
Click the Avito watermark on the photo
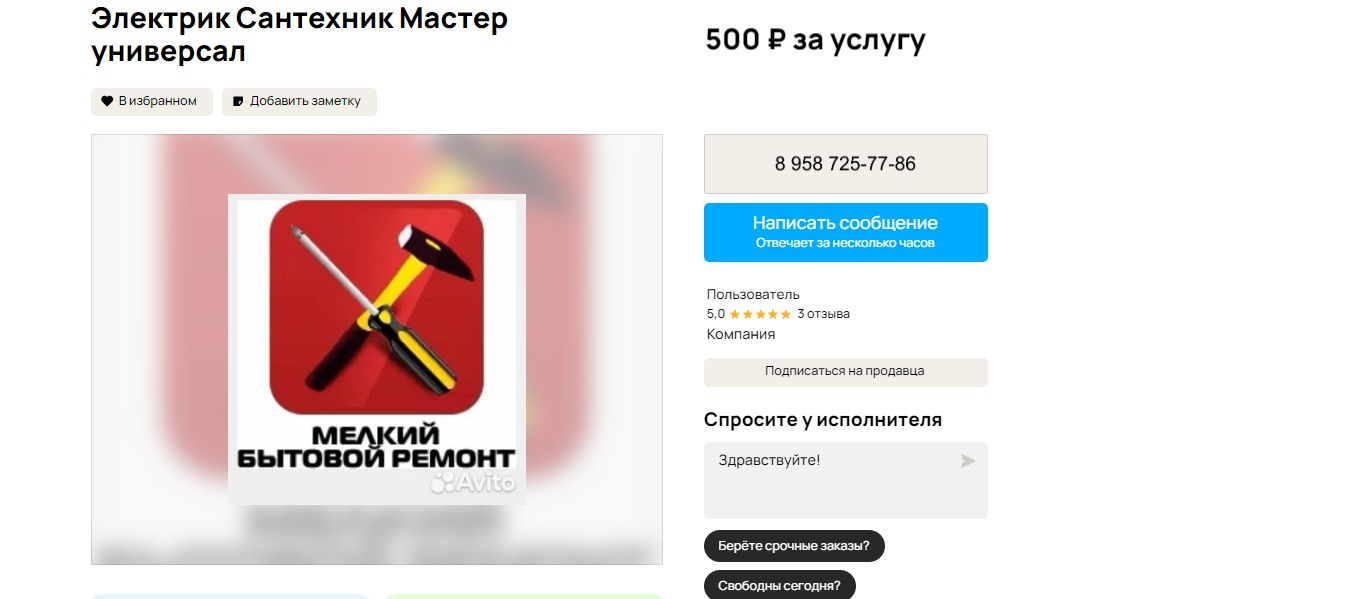coord(473,484)
